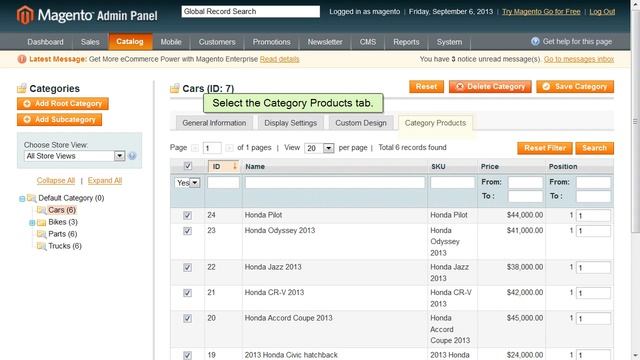
Task: Go to previous page arrow
Action: click(x=195, y=148)
